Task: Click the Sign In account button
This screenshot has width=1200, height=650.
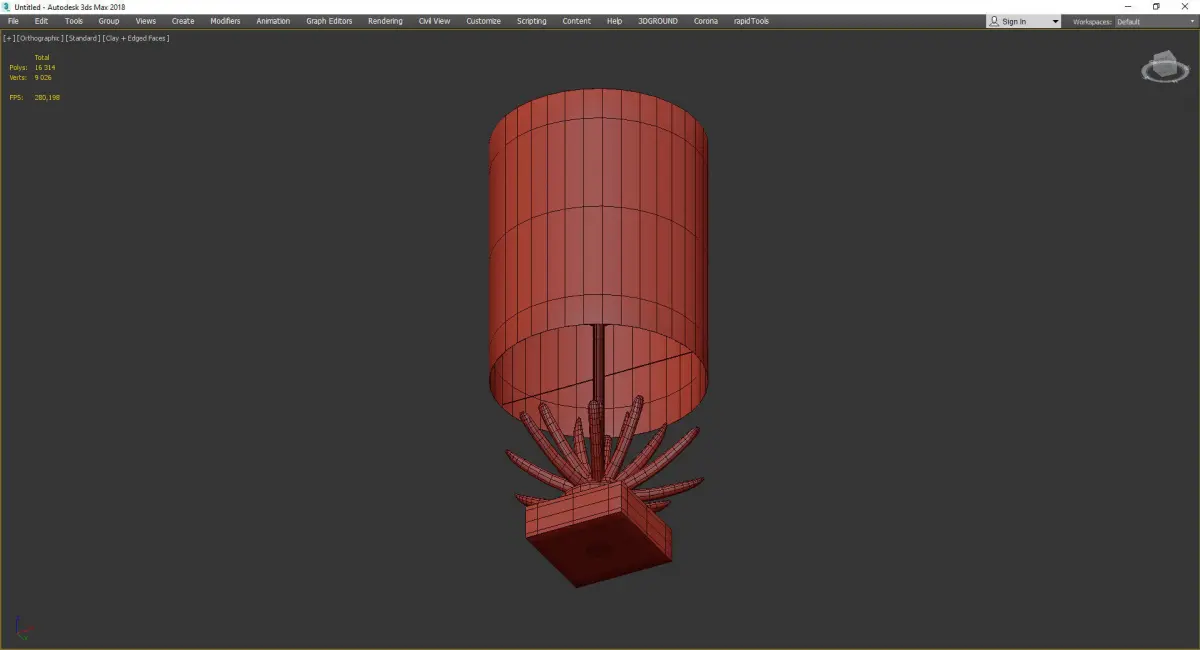Action: point(1023,21)
